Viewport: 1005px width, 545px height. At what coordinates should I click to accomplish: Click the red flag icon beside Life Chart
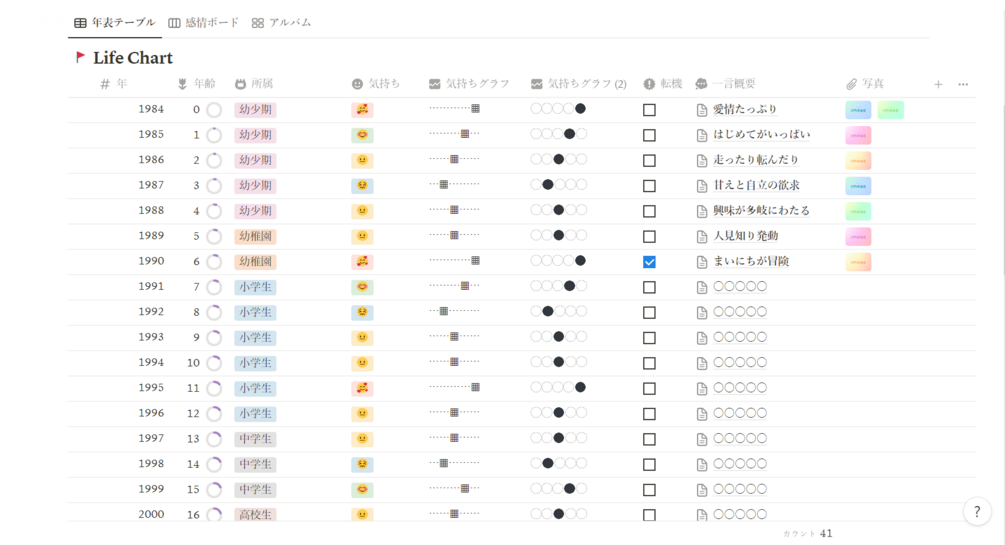(x=80, y=58)
